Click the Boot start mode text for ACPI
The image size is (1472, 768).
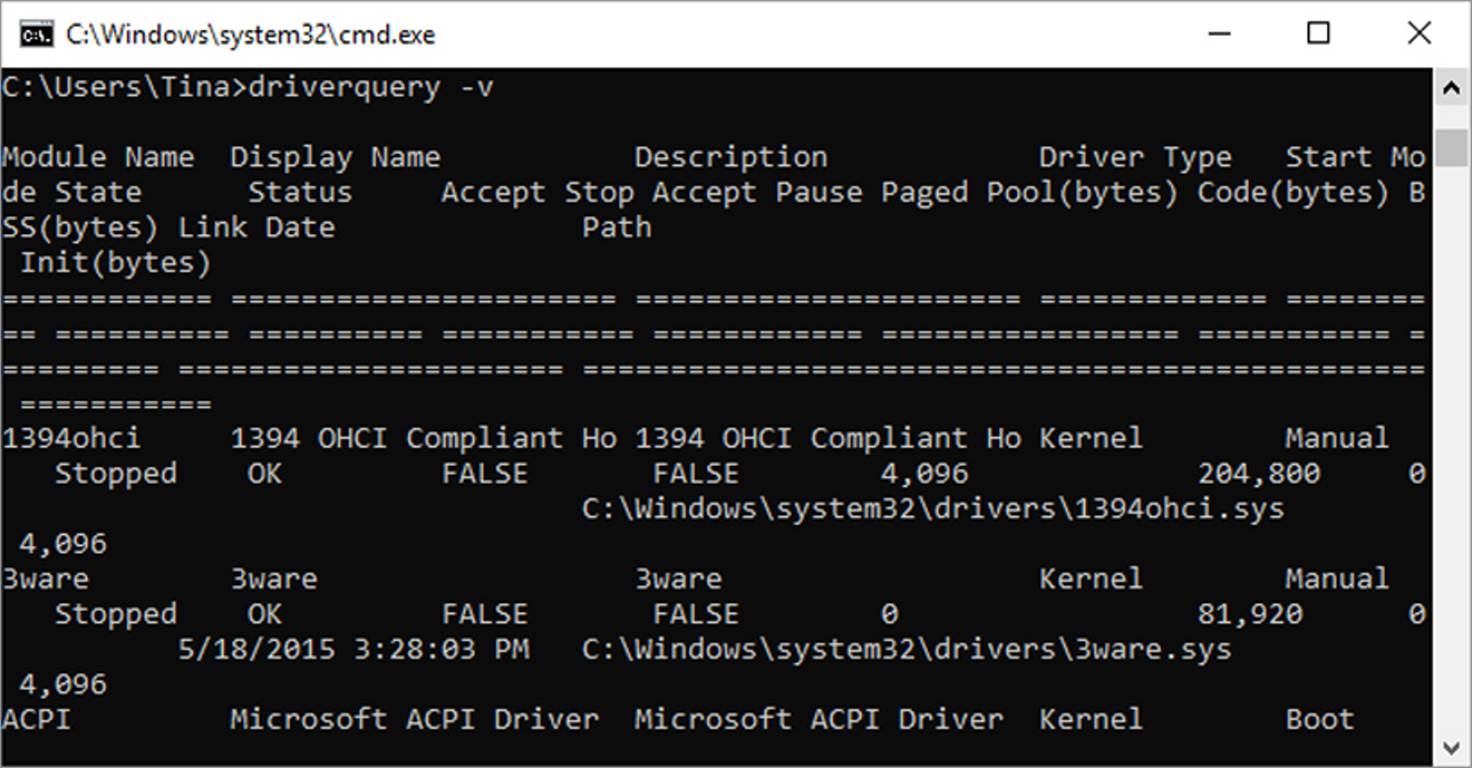(x=1318, y=719)
